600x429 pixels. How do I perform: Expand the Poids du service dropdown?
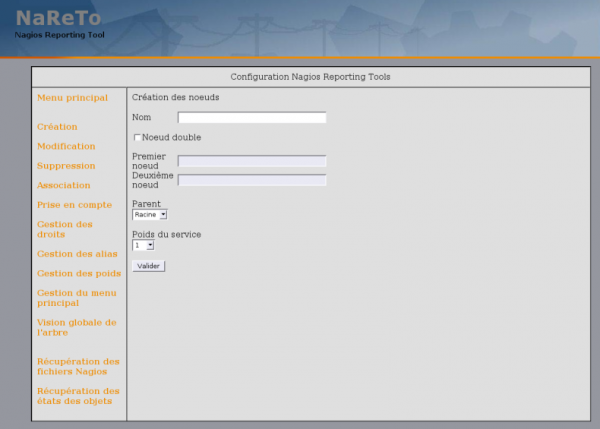(x=143, y=245)
